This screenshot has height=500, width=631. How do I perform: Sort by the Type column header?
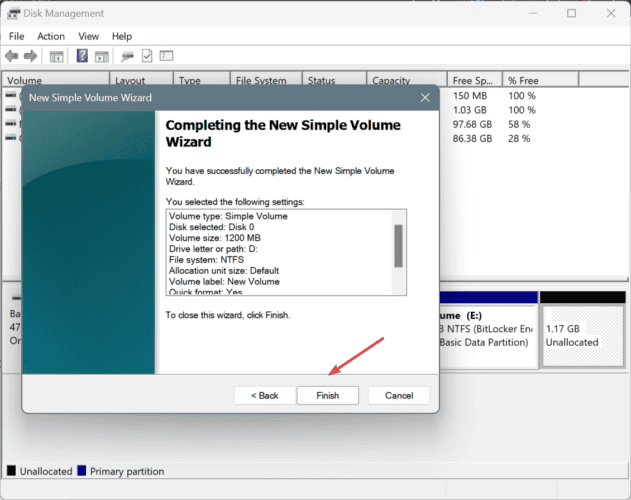[202, 81]
